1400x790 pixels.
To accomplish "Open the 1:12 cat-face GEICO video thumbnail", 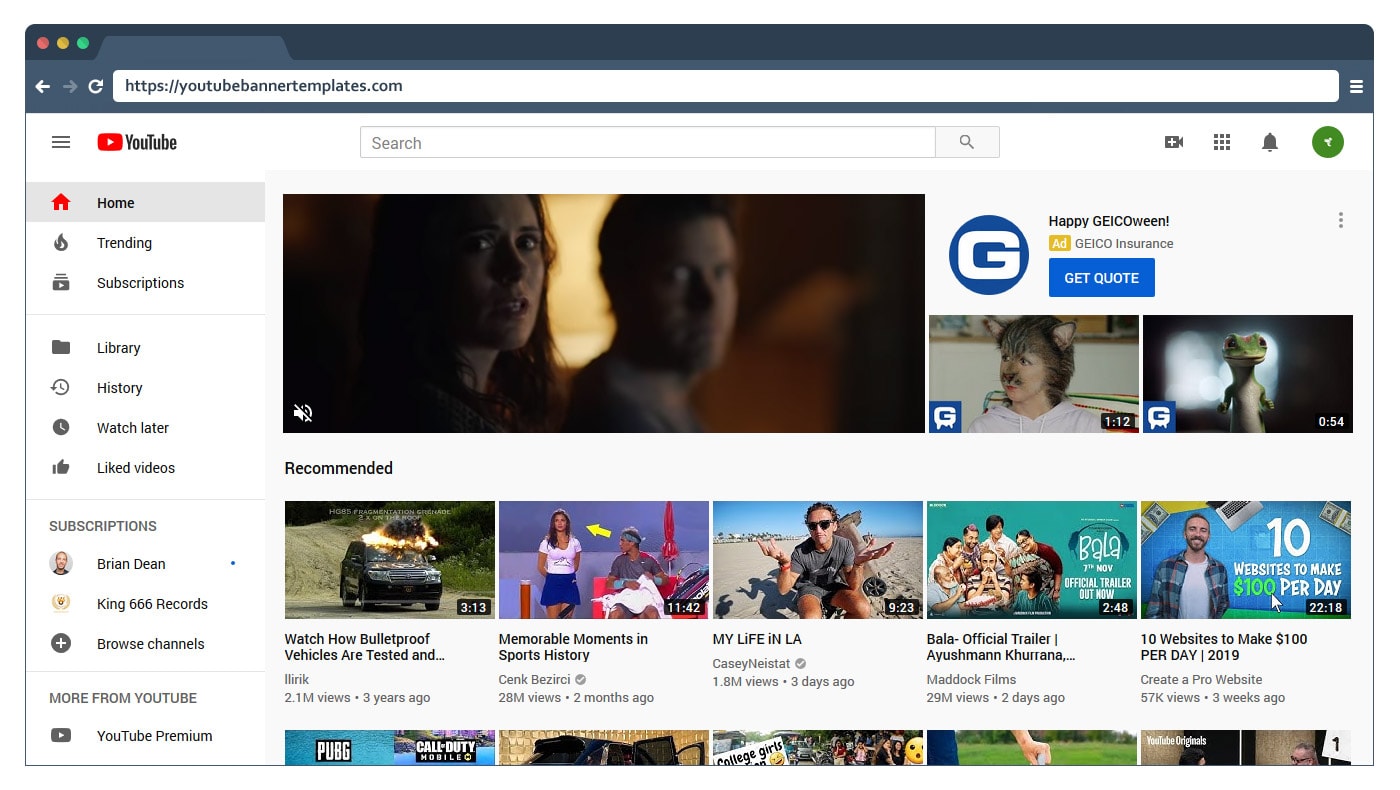I will pos(1034,374).
